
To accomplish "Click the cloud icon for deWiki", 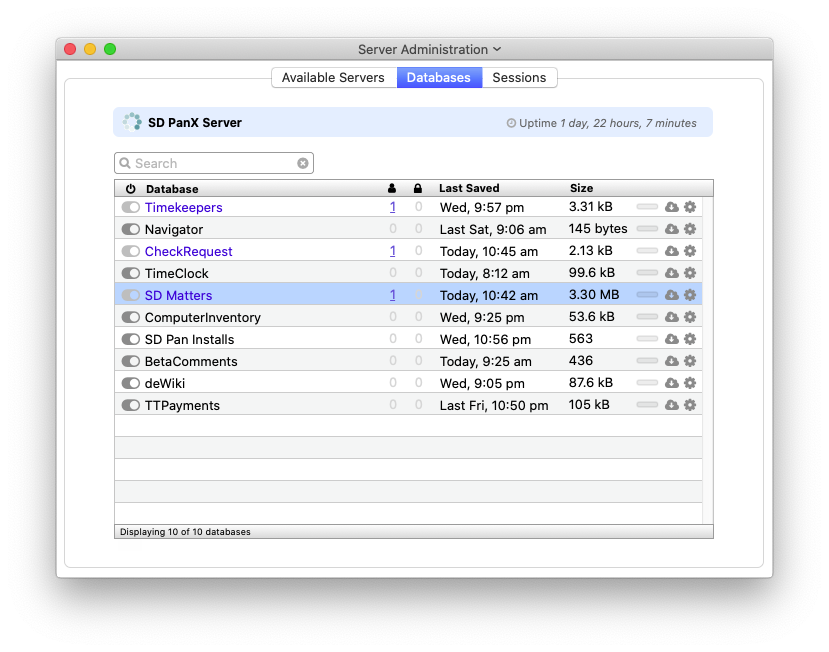I will (x=672, y=383).
